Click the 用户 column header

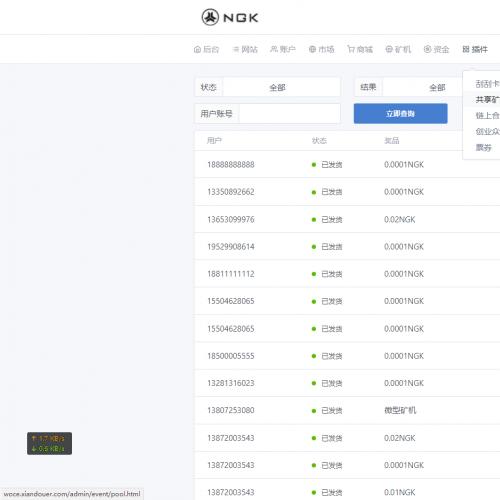(214, 141)
